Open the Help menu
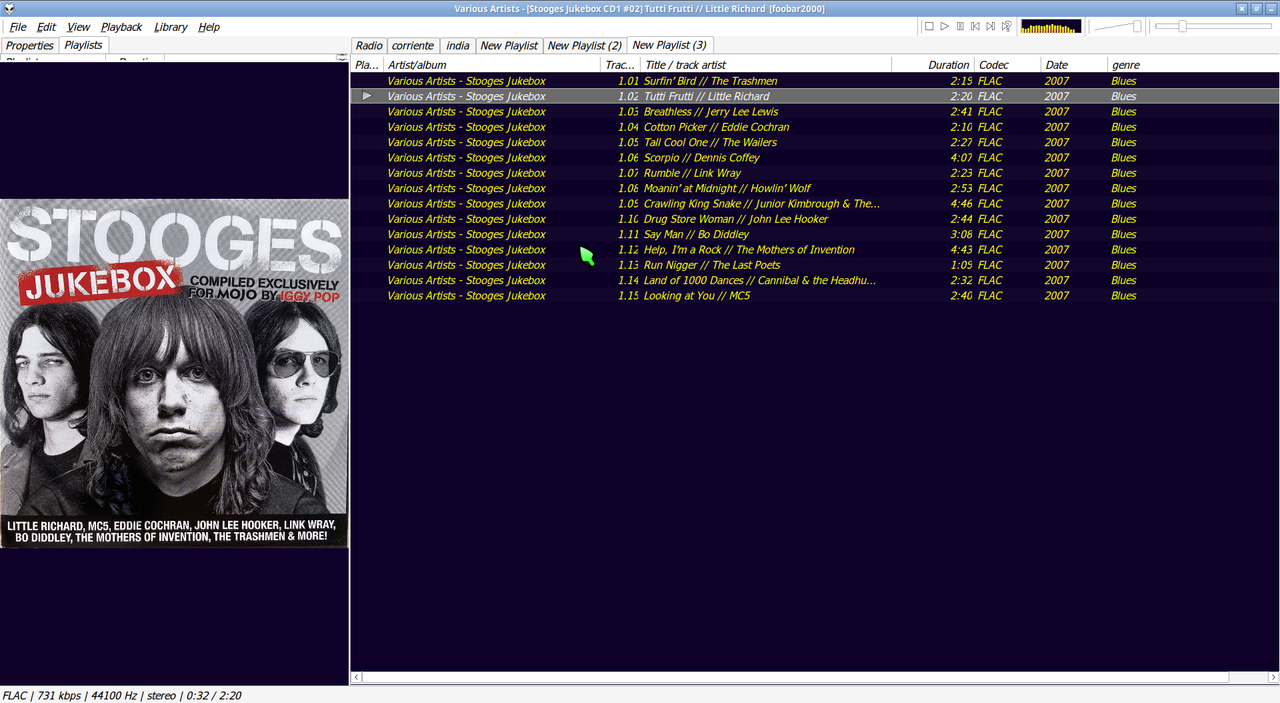 [209, 27]
